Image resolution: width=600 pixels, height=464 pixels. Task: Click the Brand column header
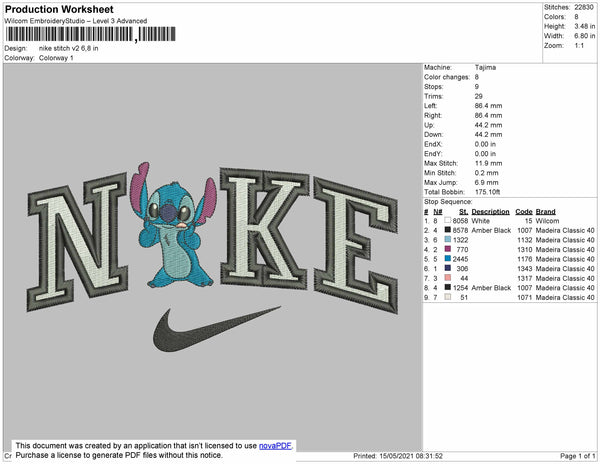click(546, 212)
